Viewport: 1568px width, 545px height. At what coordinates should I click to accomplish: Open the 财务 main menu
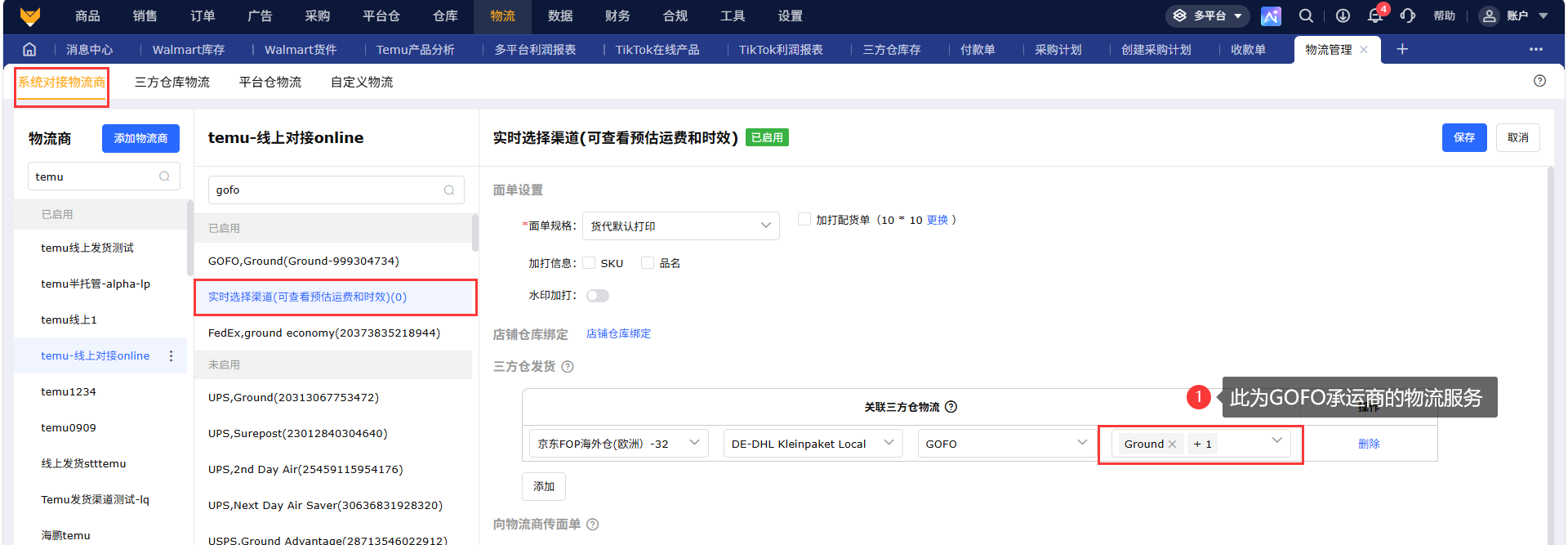[617, 16]
